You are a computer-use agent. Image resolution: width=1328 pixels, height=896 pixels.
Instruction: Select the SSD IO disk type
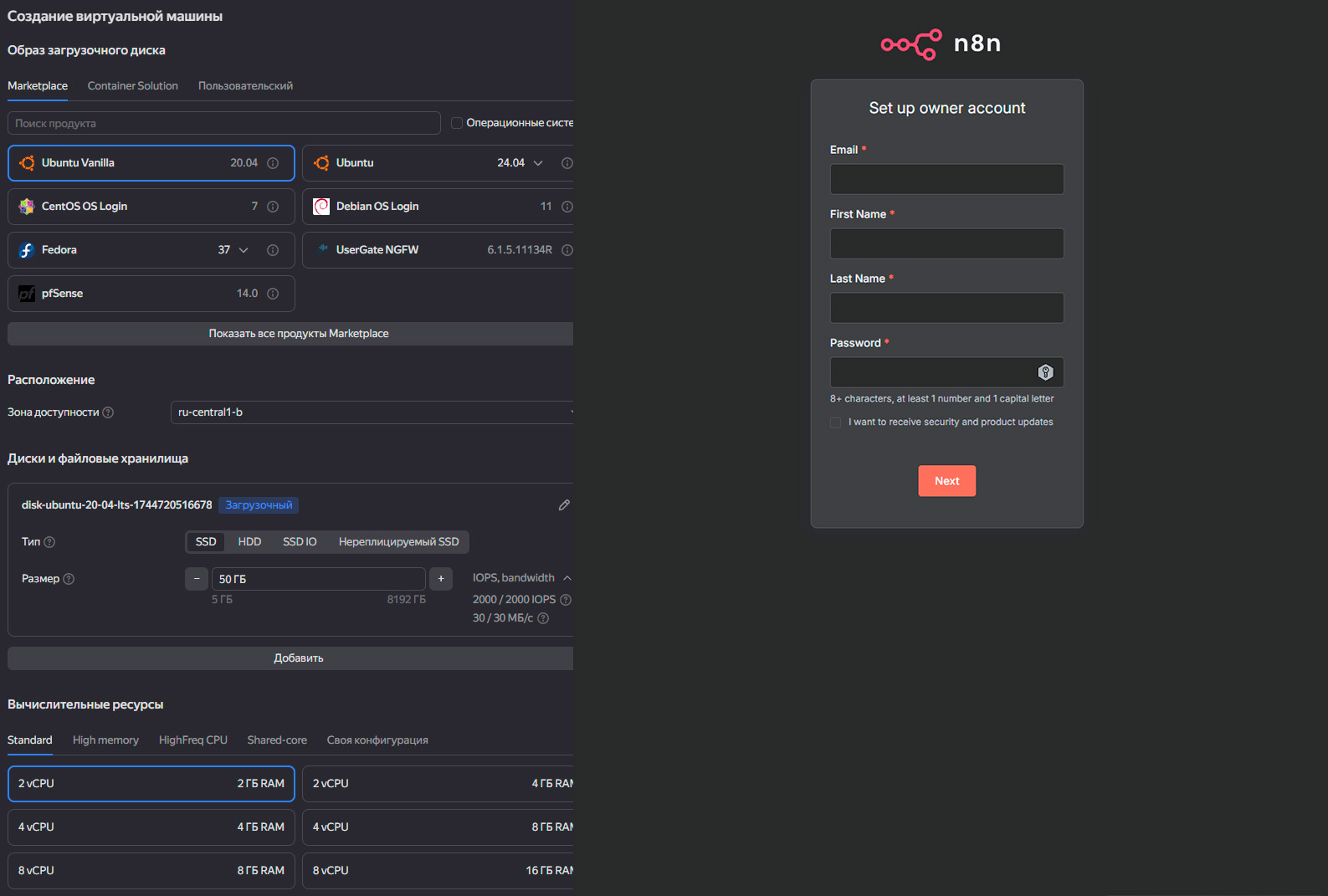300,542
